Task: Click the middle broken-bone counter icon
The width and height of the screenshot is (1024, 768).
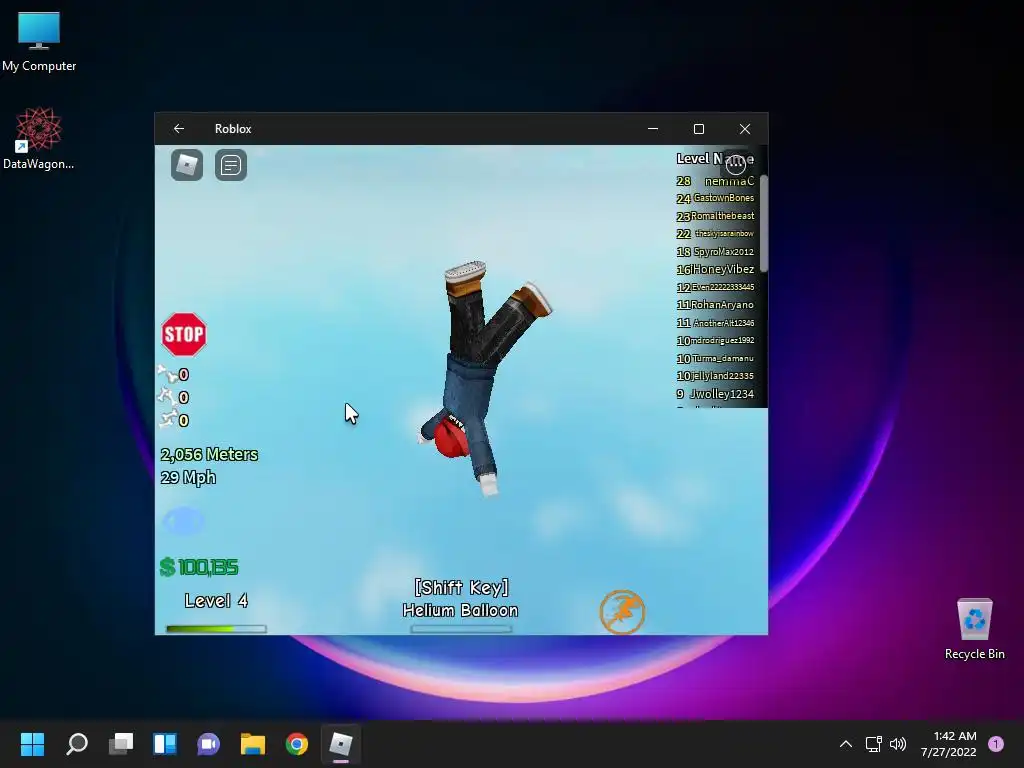Action: coord(167,396)
